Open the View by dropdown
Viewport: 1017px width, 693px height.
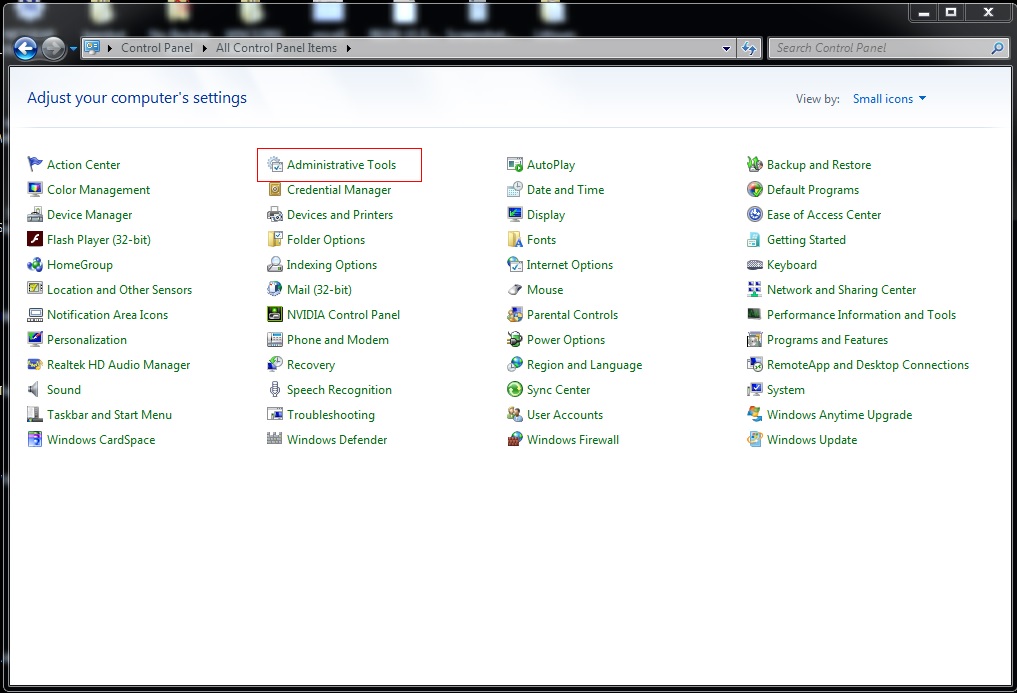pyautogui.click(x=889, y=98)
